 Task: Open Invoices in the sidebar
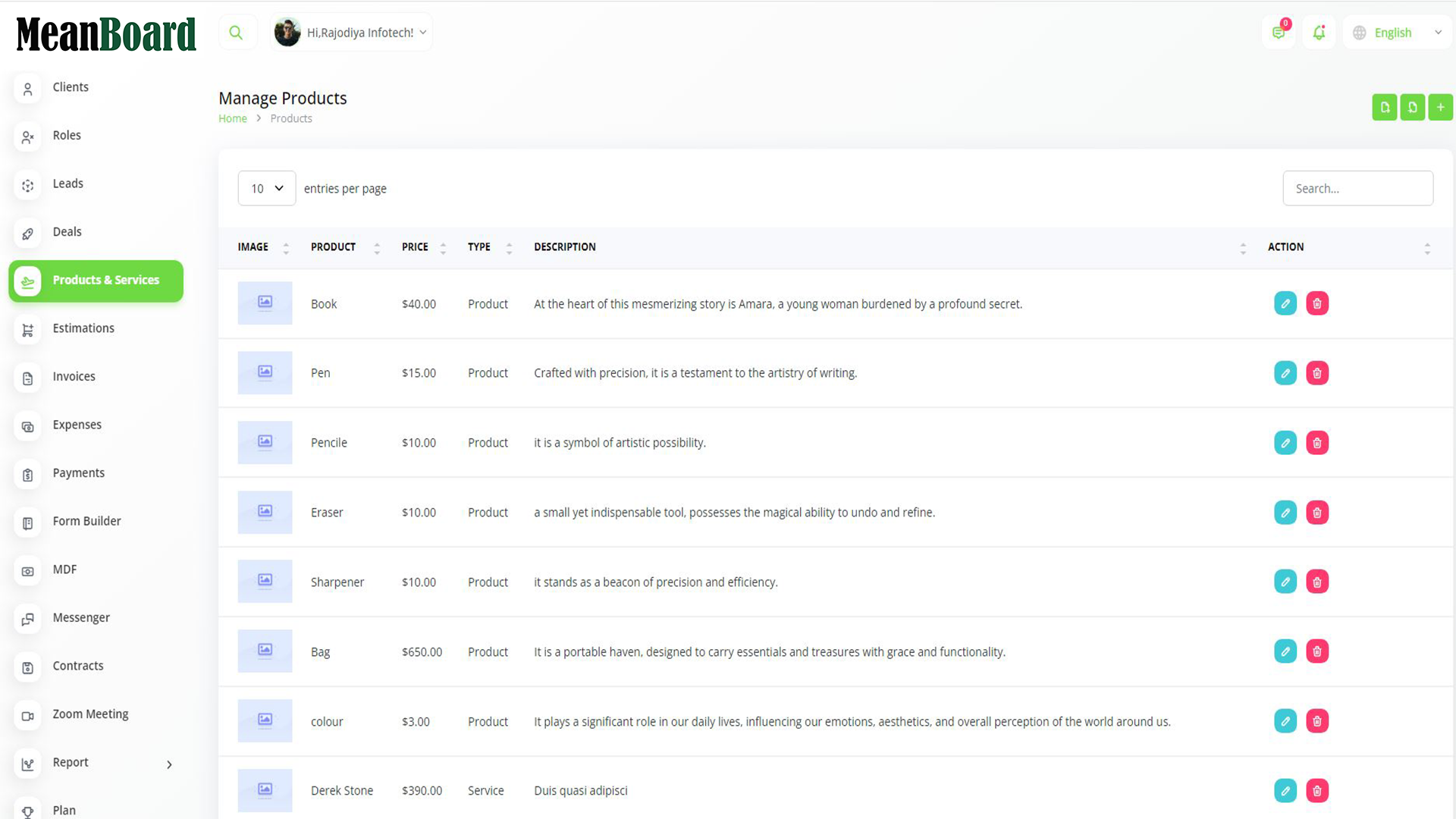coord(74,377)
